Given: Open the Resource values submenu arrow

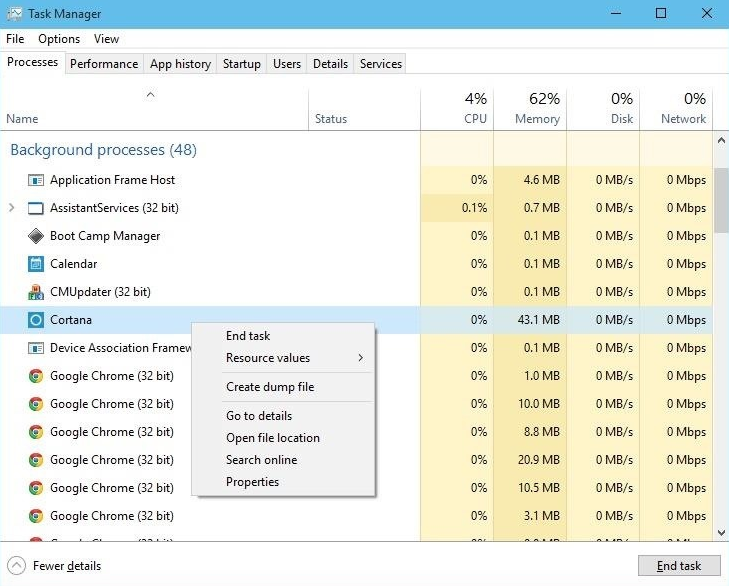Looking at the screenshot, I should 361,358.
